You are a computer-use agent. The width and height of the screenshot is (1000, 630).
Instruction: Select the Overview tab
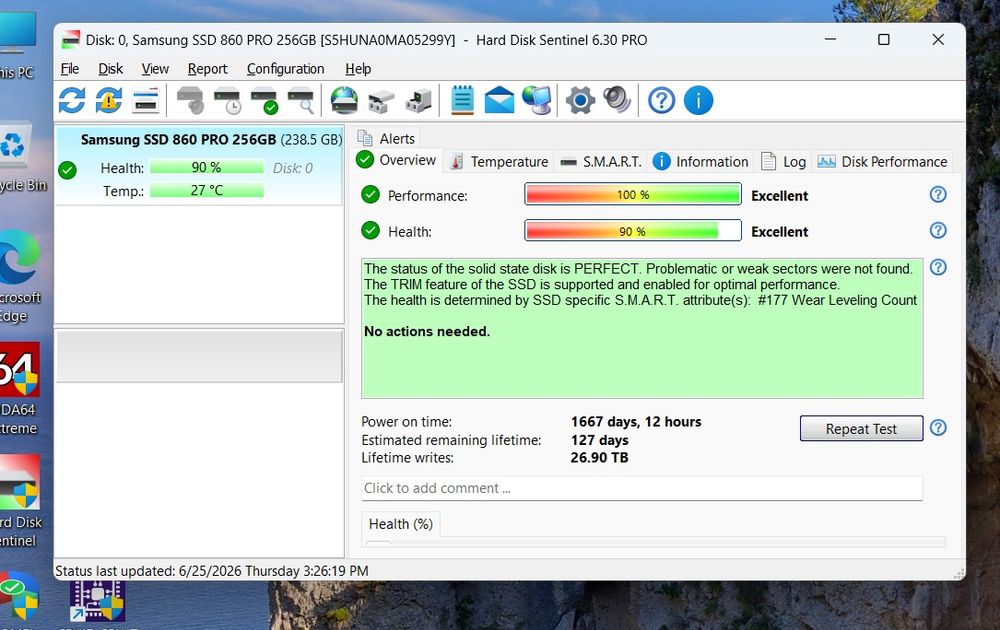pyautogui.click(x=396, y=160)
